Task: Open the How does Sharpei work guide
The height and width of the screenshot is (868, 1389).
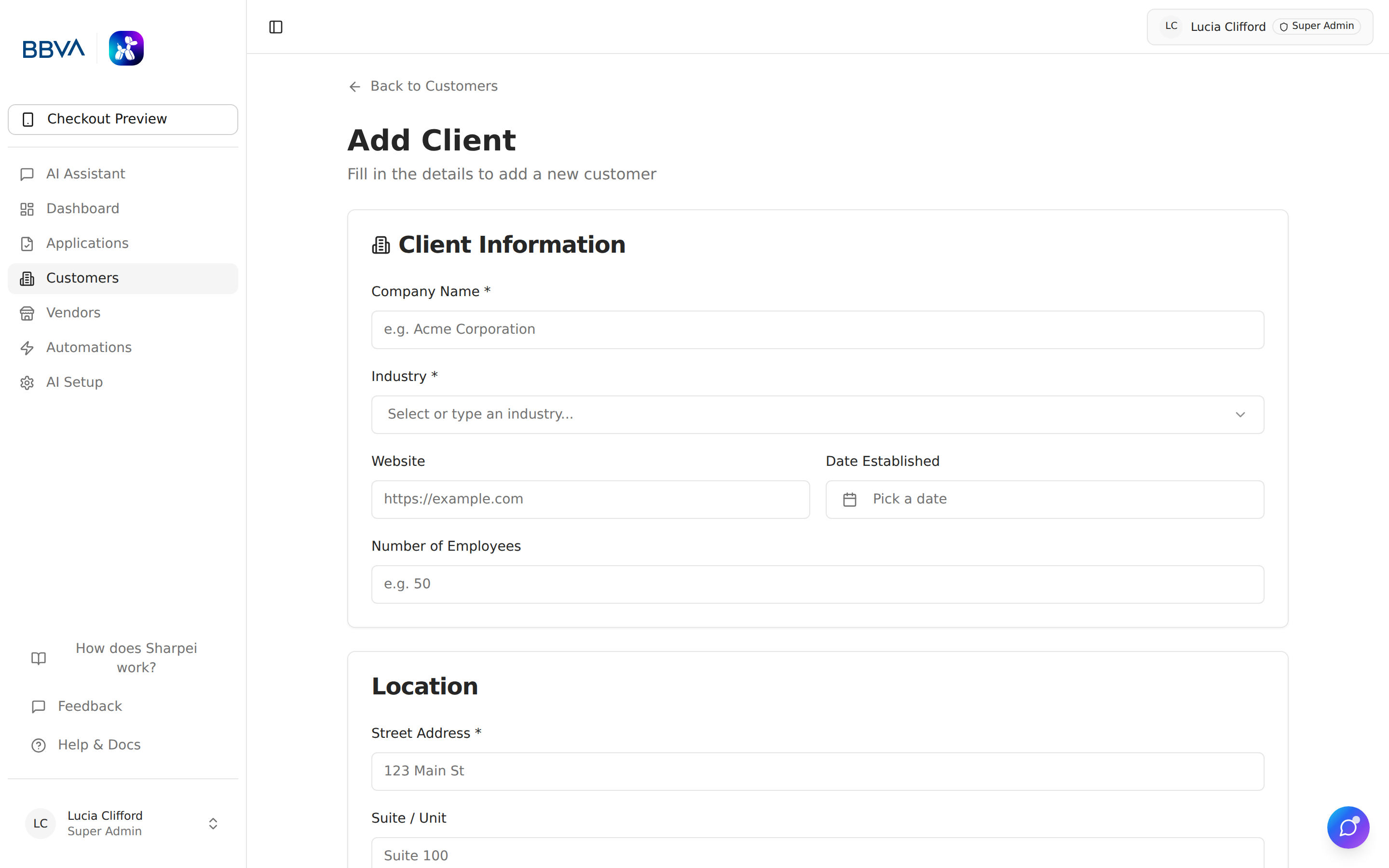Action: pos(136,657)
